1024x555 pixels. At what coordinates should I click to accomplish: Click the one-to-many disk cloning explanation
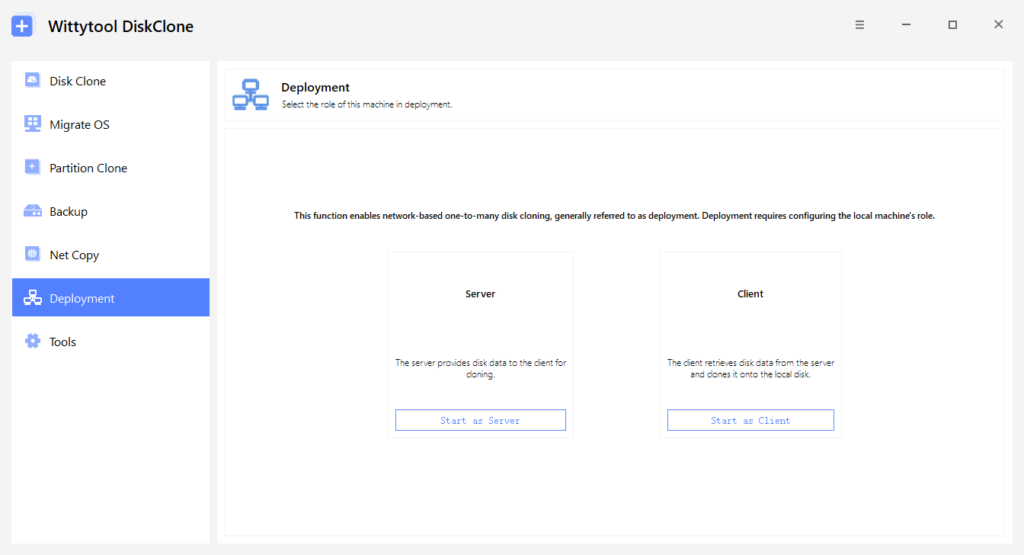(x=614, y=215)
